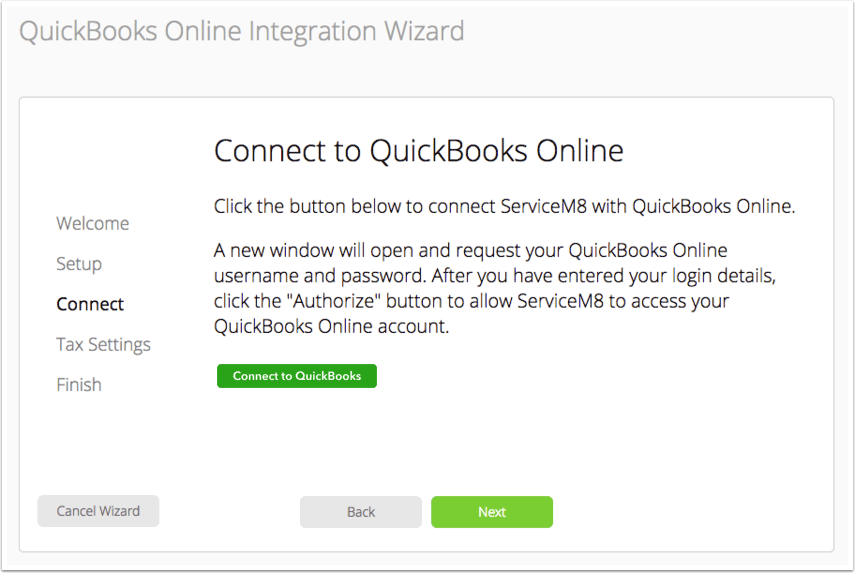
Task: Cancel the wizard with Cancel Wizard
Action: [98, 511]
